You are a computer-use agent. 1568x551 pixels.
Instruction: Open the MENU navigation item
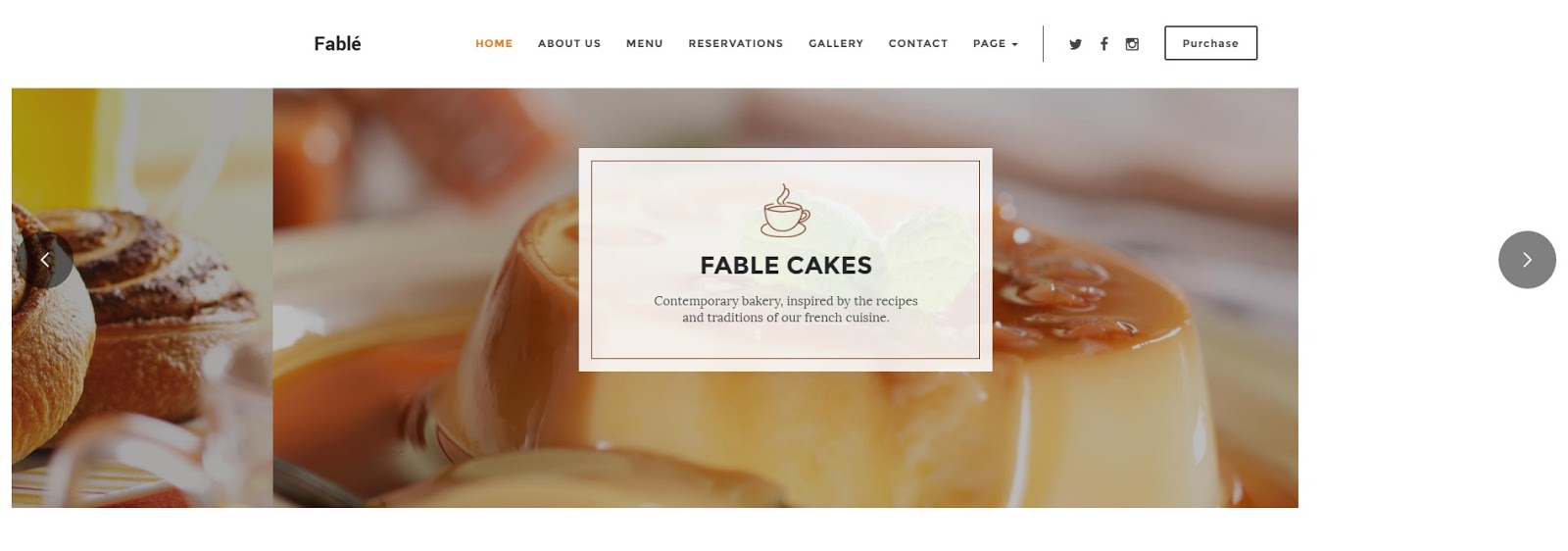[x=645, y=43]
